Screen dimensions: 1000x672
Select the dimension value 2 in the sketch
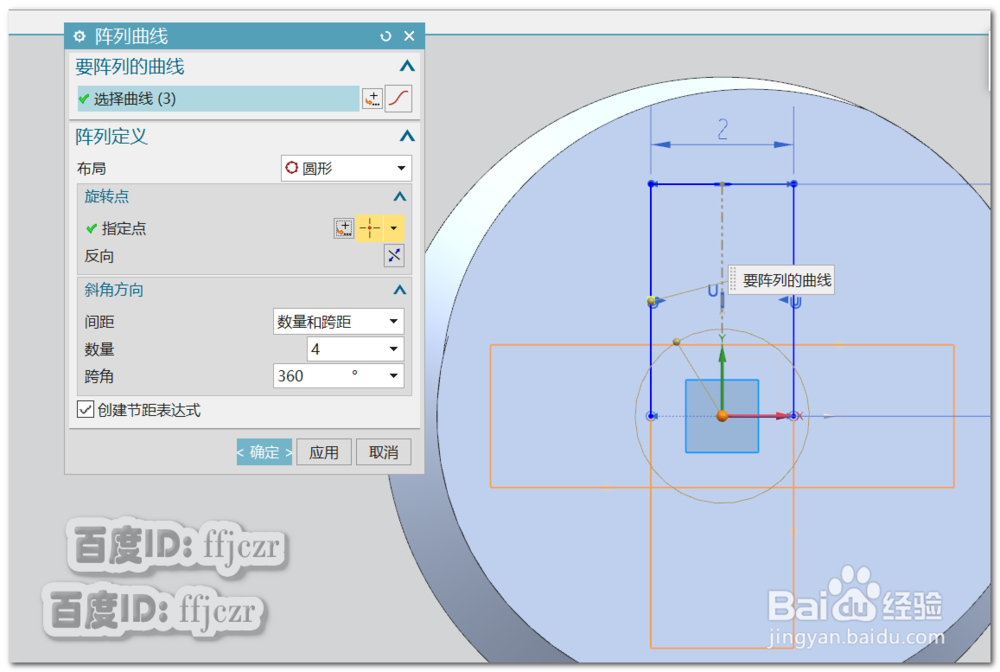point(723,129)
